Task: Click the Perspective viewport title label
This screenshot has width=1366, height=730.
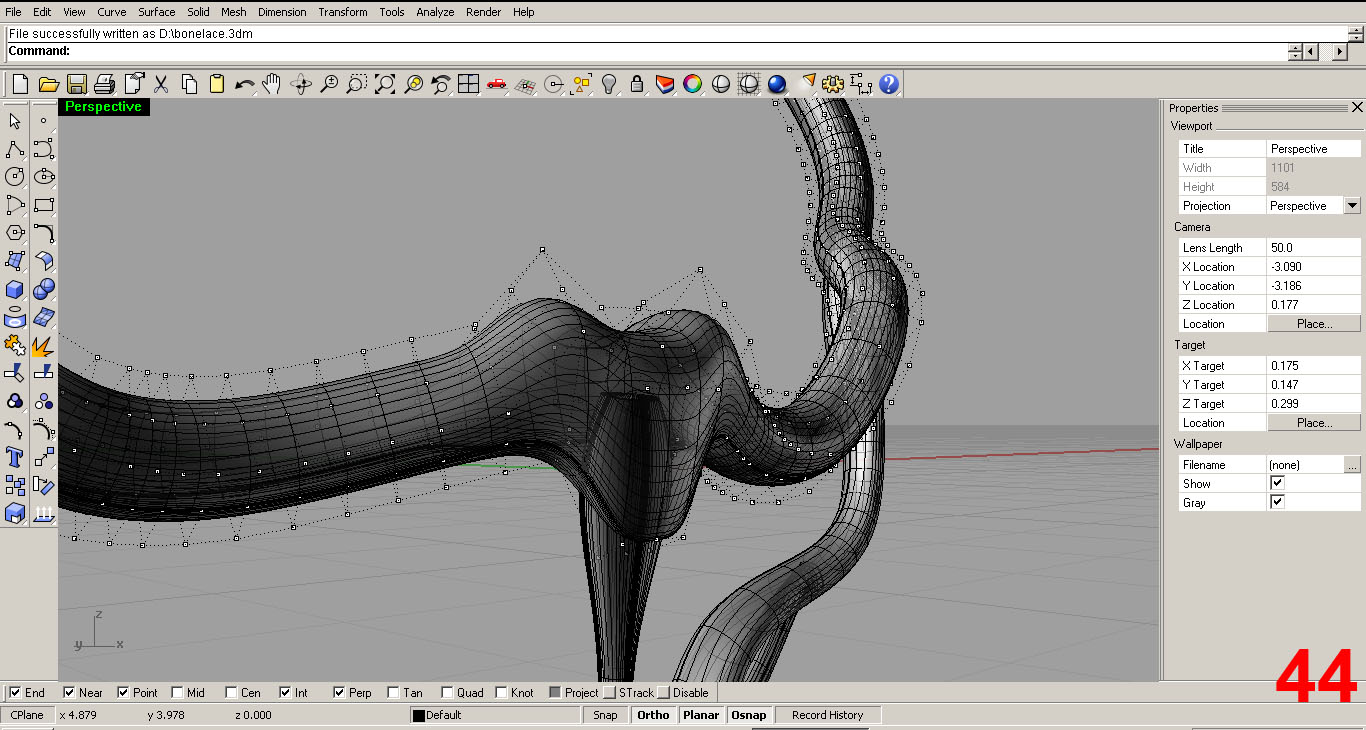Action: [104, 107]
